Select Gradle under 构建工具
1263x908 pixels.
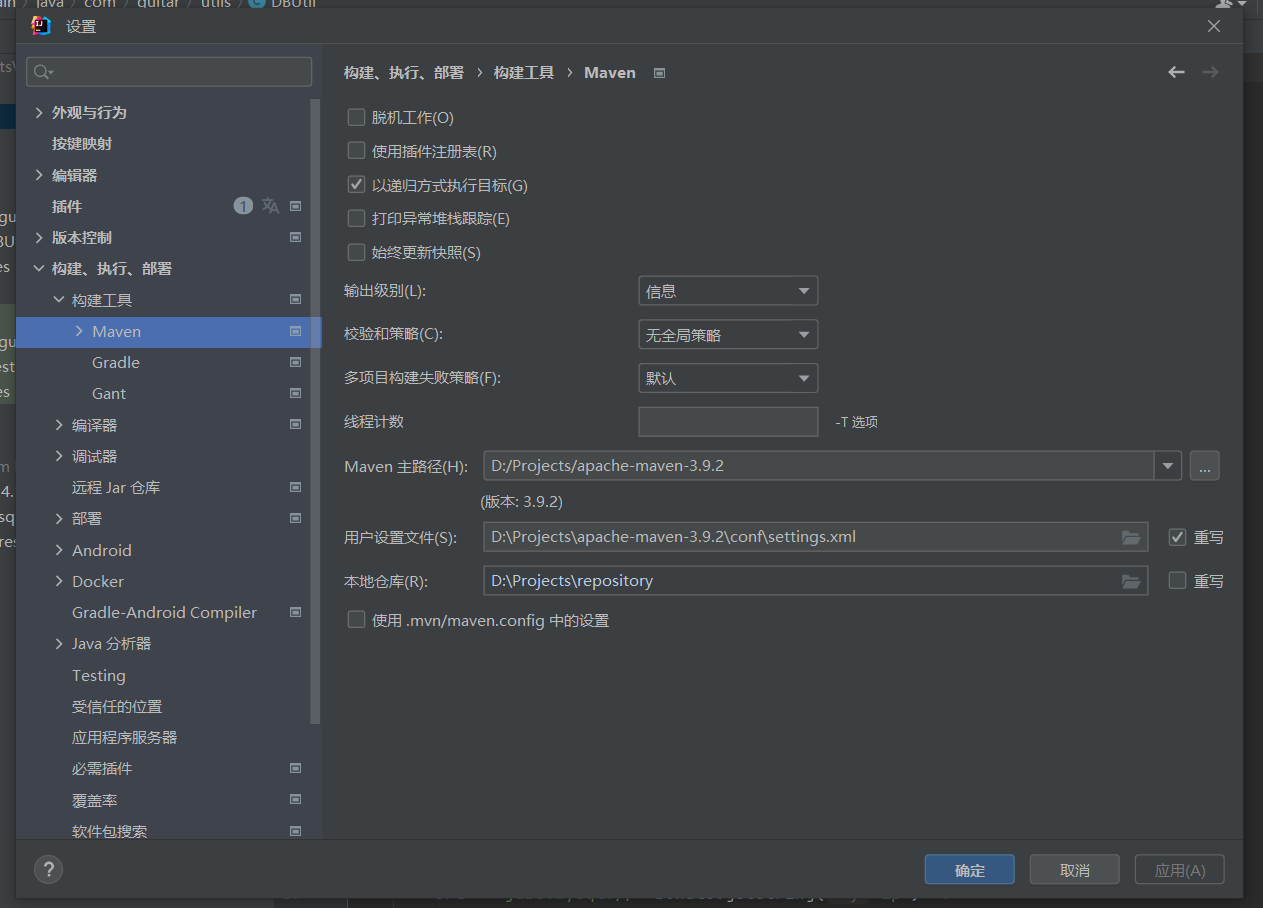[116, 362]
